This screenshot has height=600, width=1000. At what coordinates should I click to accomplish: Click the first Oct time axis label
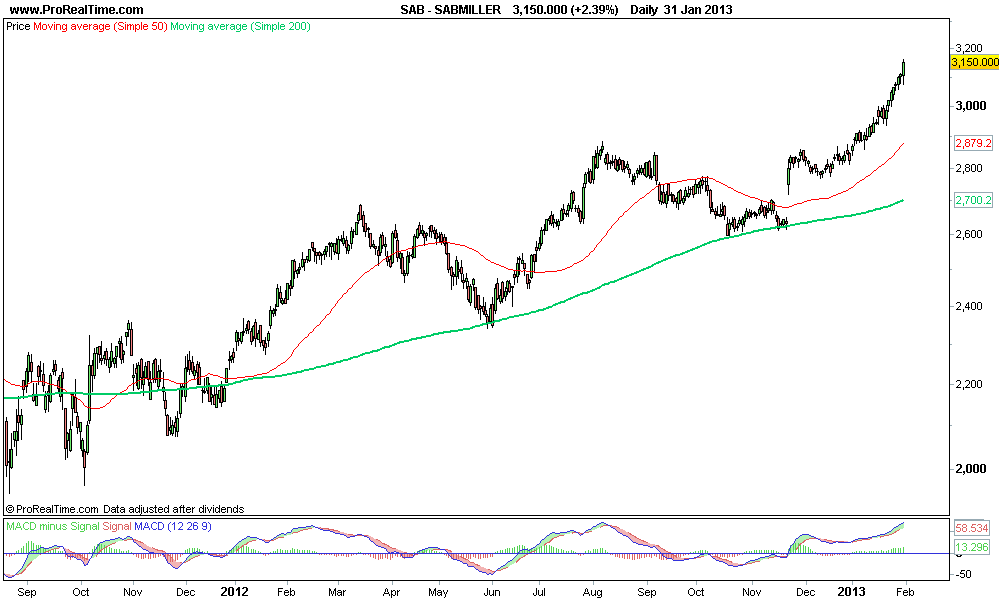tap(80, 592)
